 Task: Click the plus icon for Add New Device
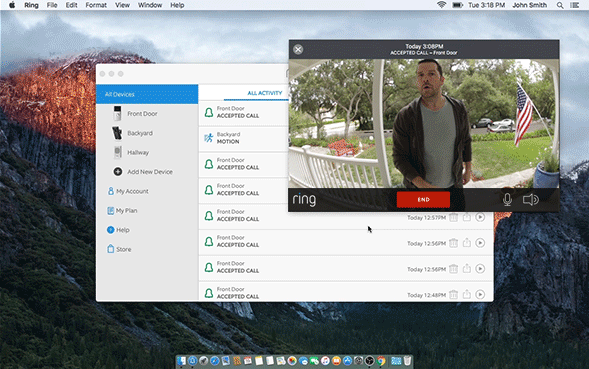[x=118, y=172]
